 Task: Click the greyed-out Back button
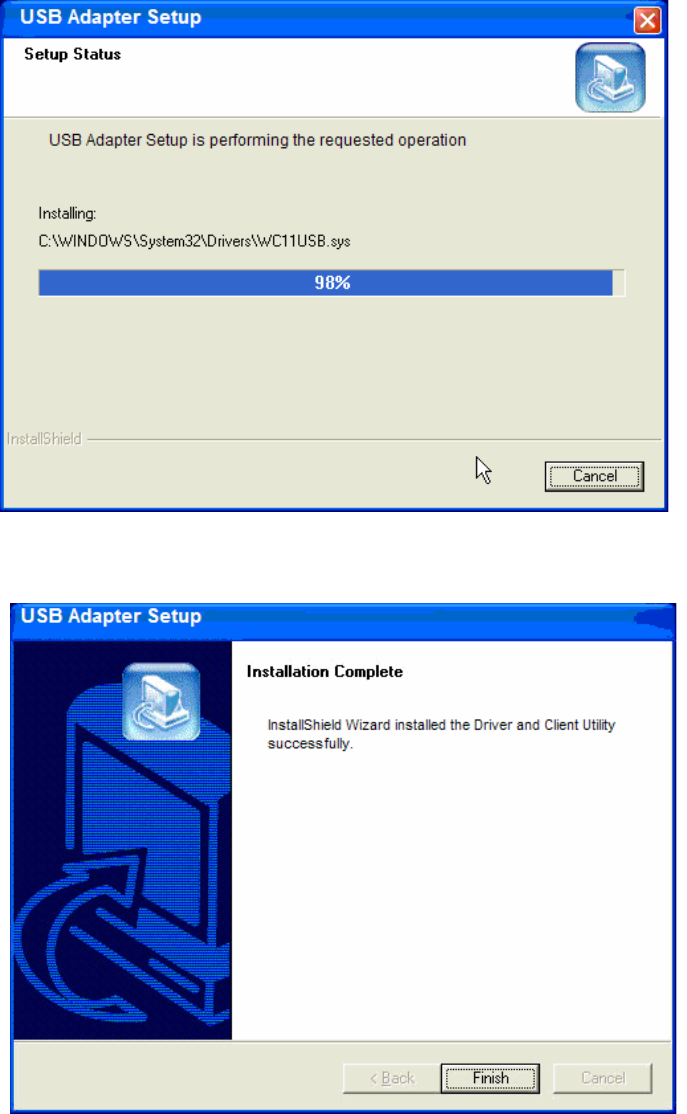pos(391,1078)
